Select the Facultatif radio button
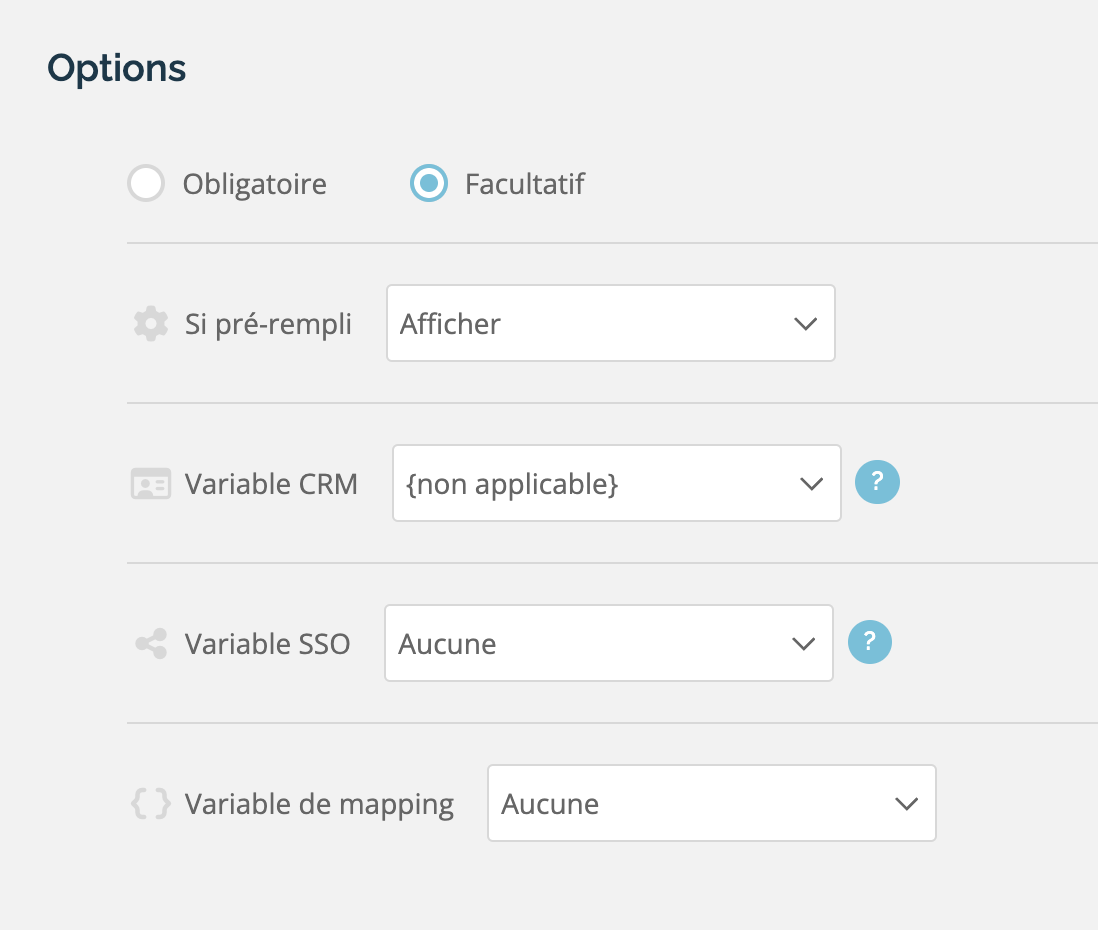Image resolution: width=1098 pixels, height=930 pixels. tap(429, 183)
